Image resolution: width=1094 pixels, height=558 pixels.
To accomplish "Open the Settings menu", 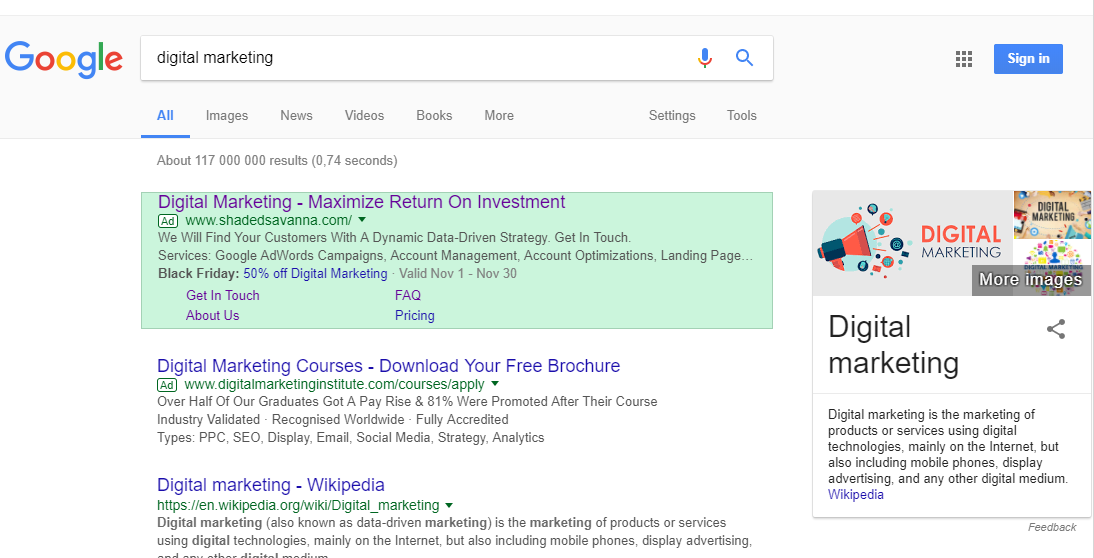I will 672,116.
